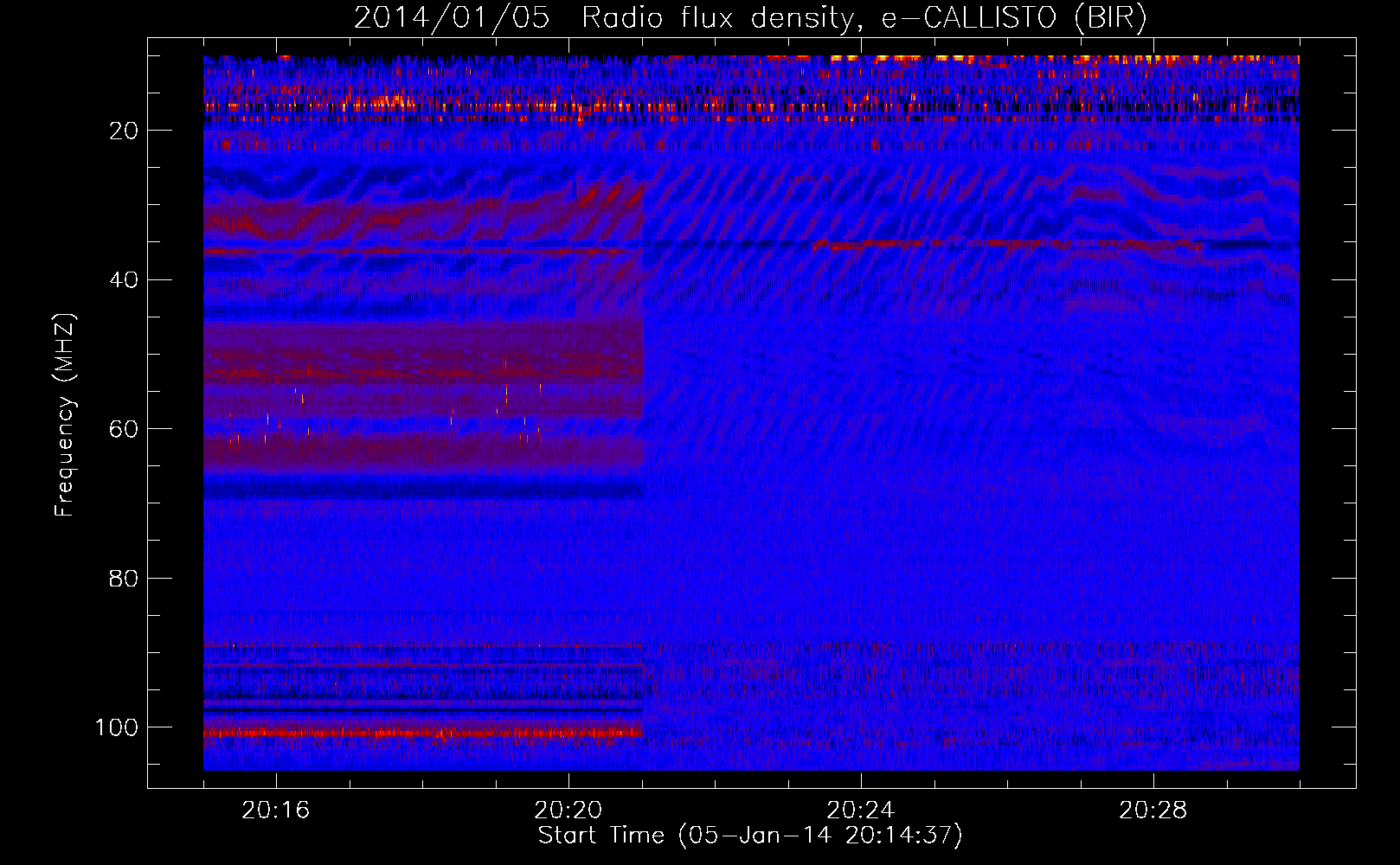Click the 20:20 time tick label
The image size is (1400, 865).
(568, 811)
